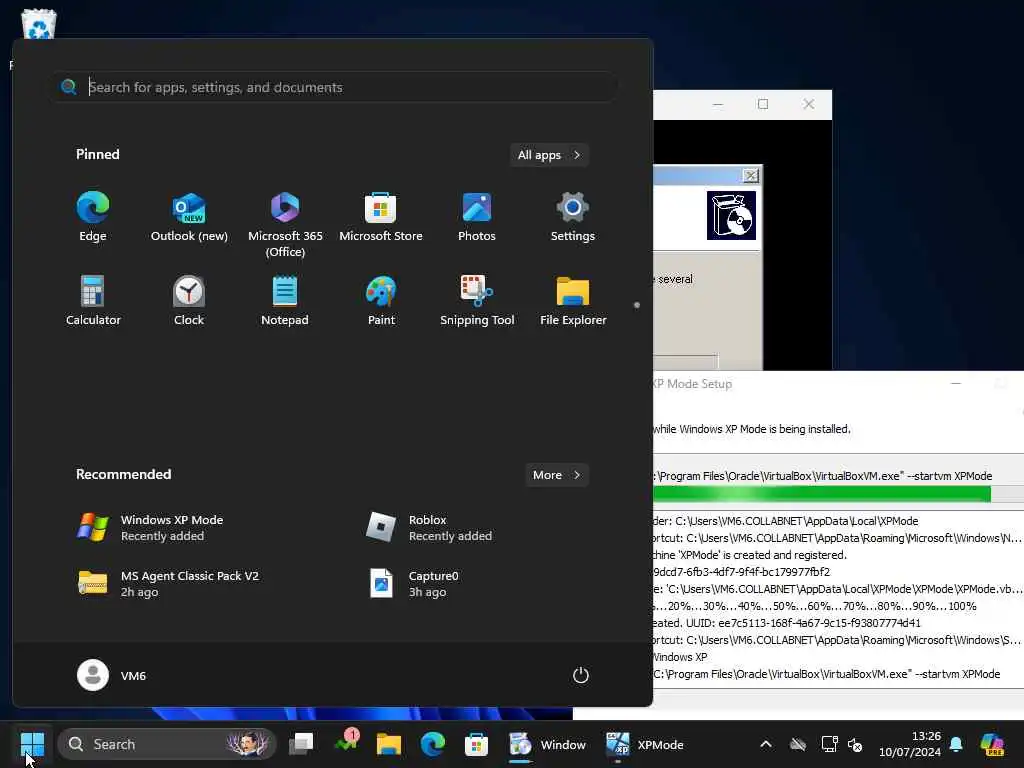Focus the Start menu search field
The height and width of the screenshot is (768, 1024).
pyautogui.click(x=334, y=87)
